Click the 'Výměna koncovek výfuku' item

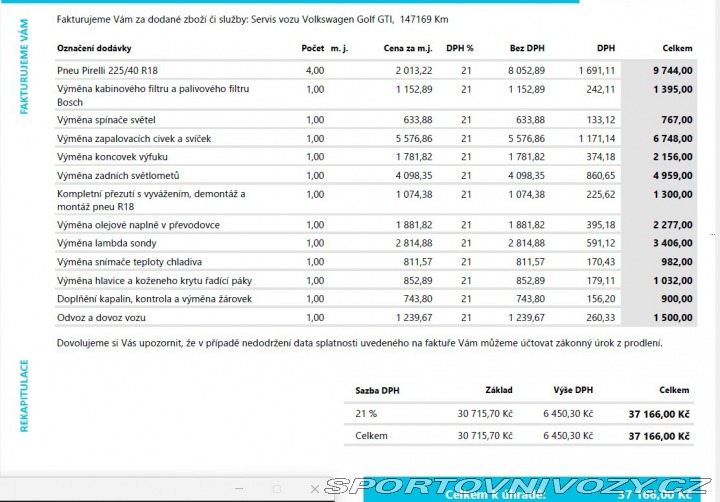112,157
